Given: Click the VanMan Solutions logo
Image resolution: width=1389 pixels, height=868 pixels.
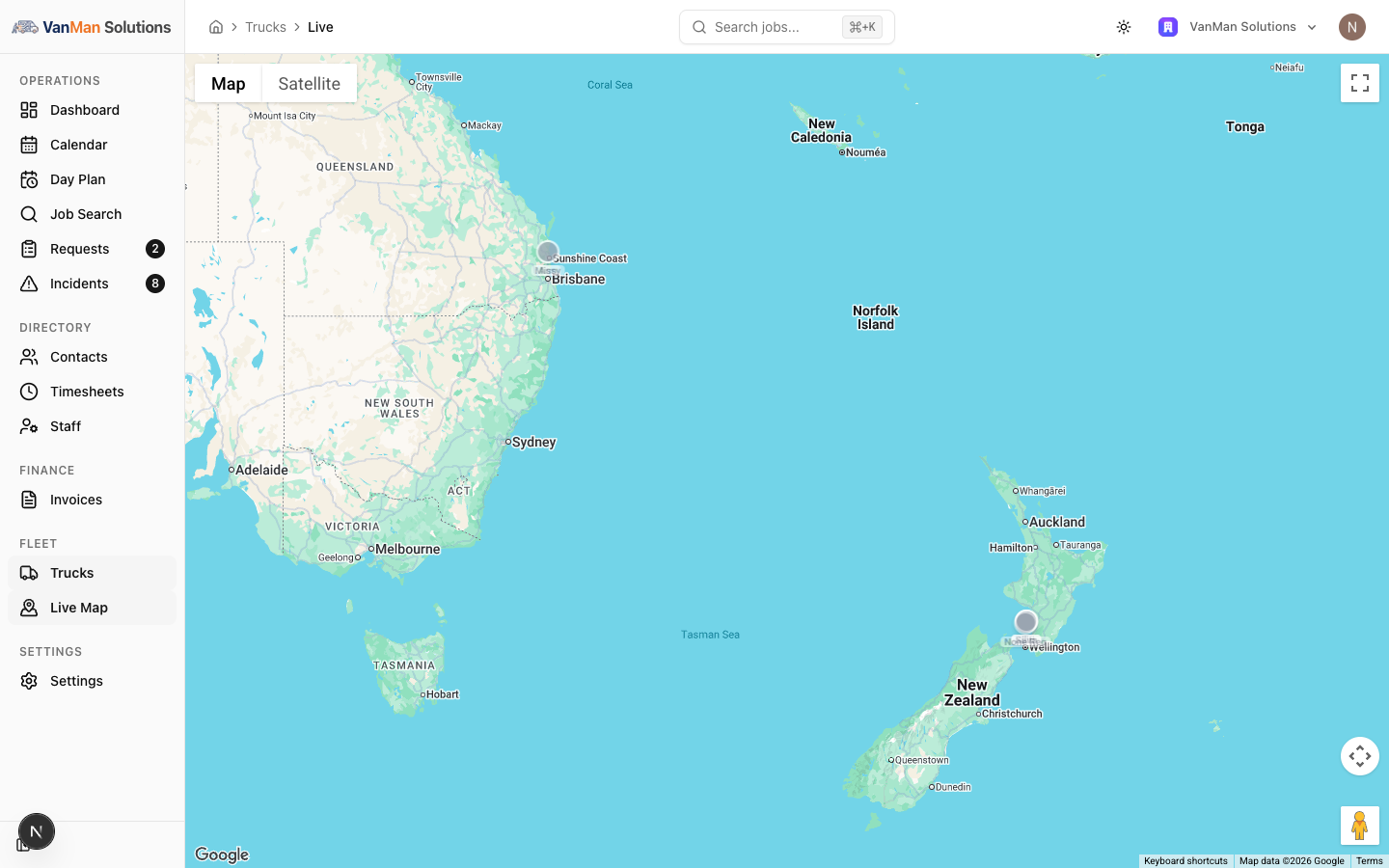Looking at the screenshot, I should click(92, 27).
